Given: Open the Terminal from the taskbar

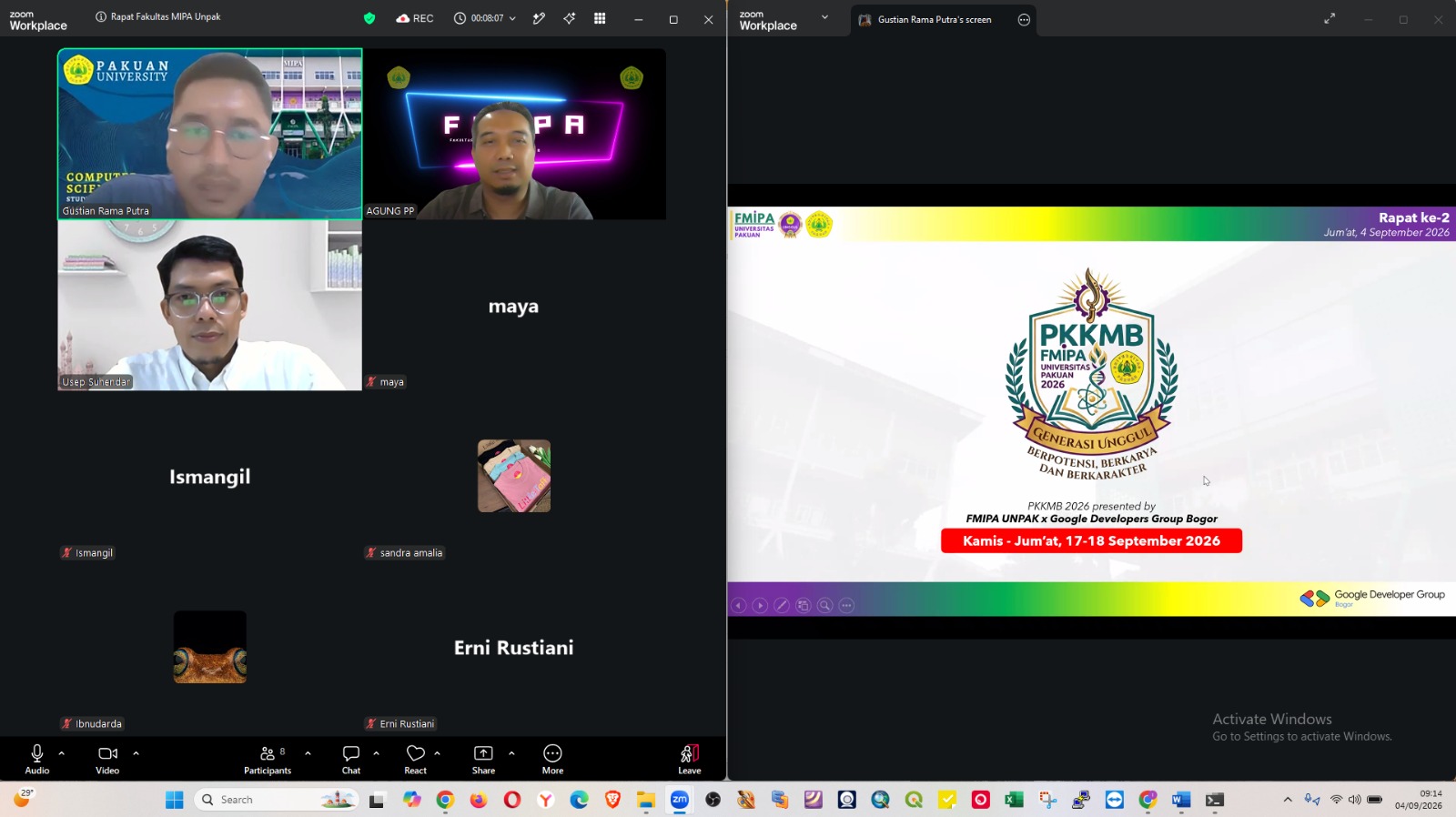Looking at the screenshot, I should (x=1215, y=800).
